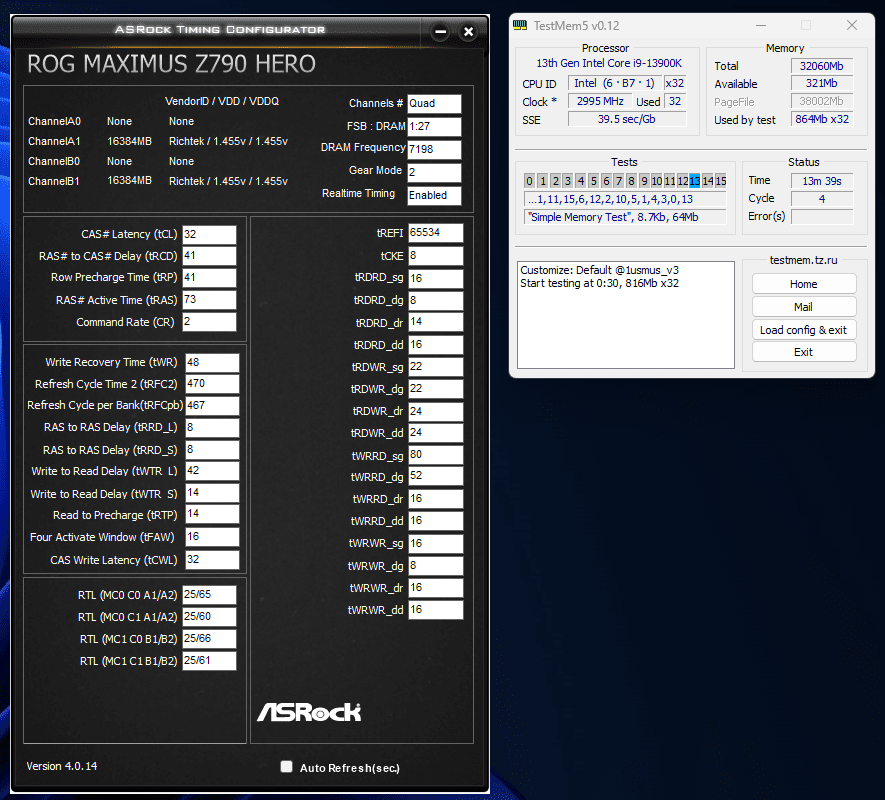Click the RAS# Active Time (tRAS) field
The height and width of the screenshot is (800, 885).
pos(209,300)
